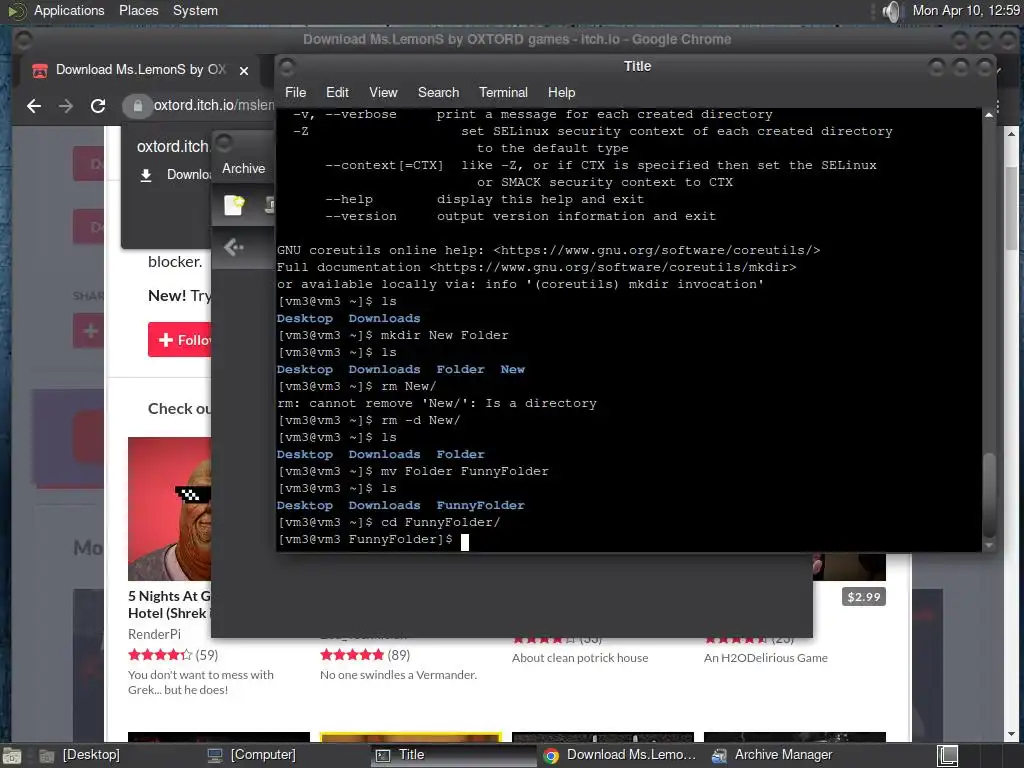Image resolution: width=1024 pixels, height=768 pixels.
Task: Click the new archive icon in Archive Manager
Action: [234, 205]
